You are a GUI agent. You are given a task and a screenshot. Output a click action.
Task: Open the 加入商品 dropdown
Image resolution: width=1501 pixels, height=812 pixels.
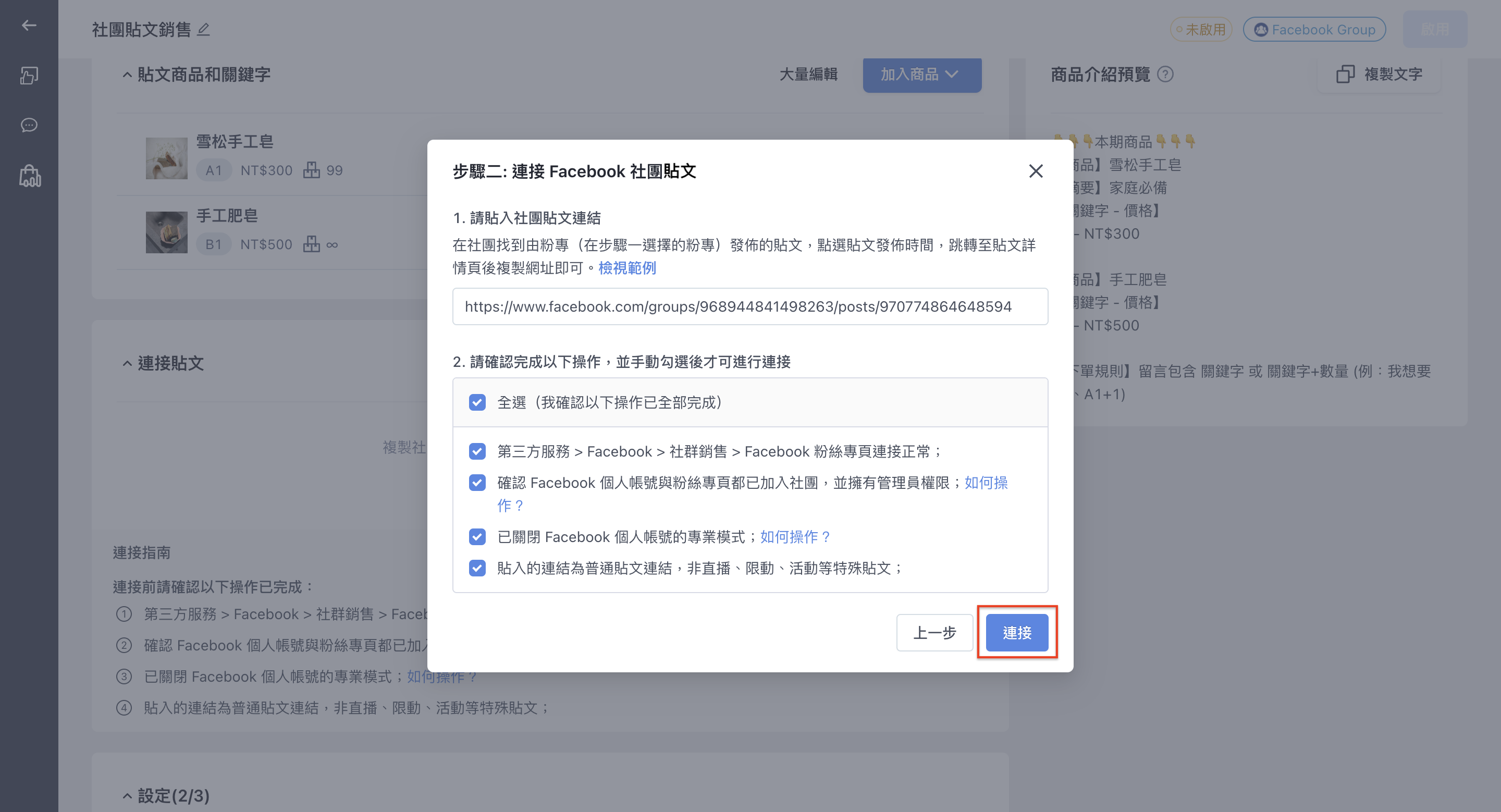tap(922, 75)
